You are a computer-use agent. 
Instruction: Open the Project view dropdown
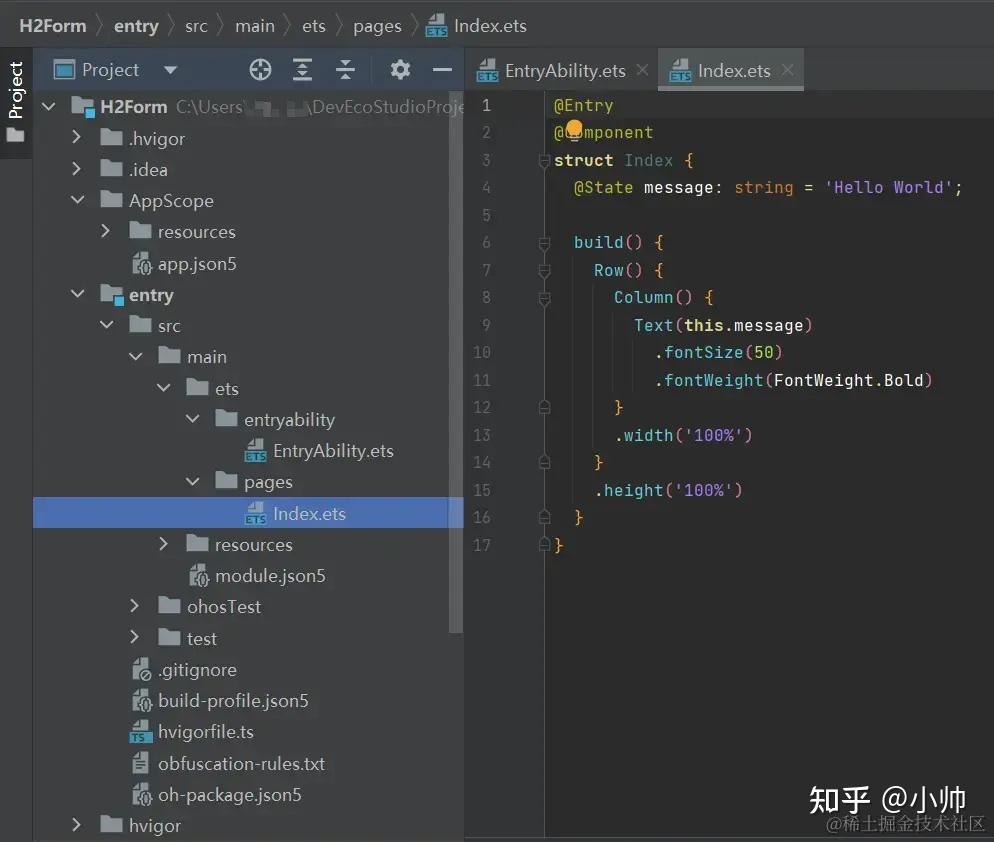coord(170,69)
